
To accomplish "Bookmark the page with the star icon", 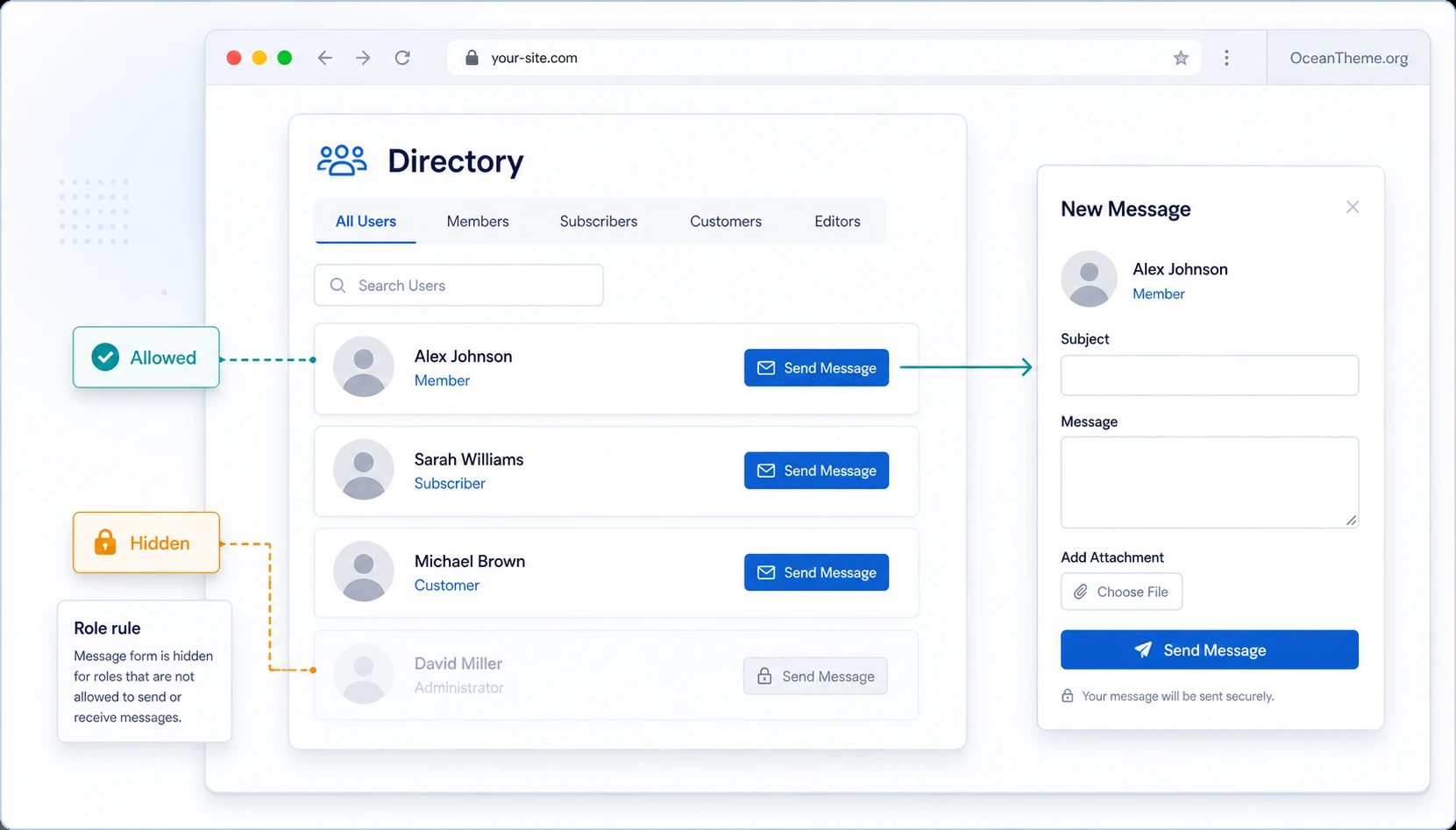I will point(1181,58).
